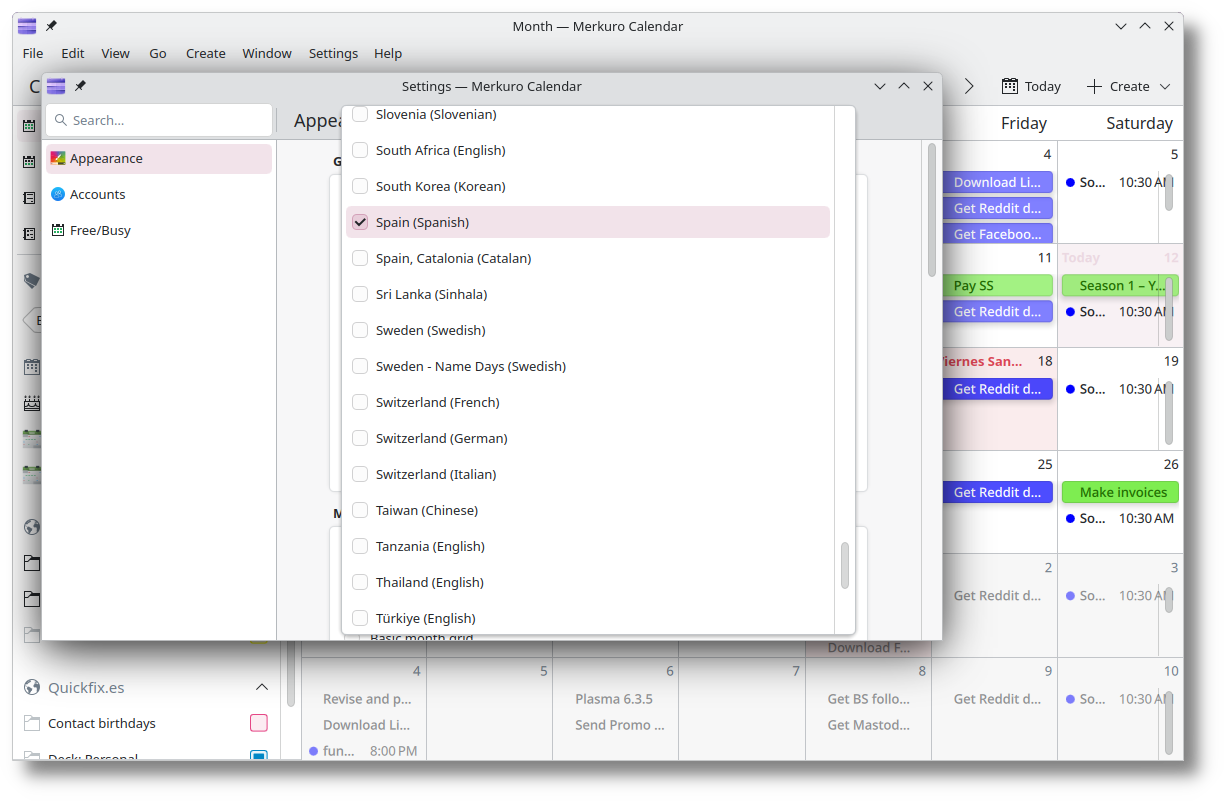Open the Go menu
The height and width of the screenshot is (801, 1224).
(158, 54)
